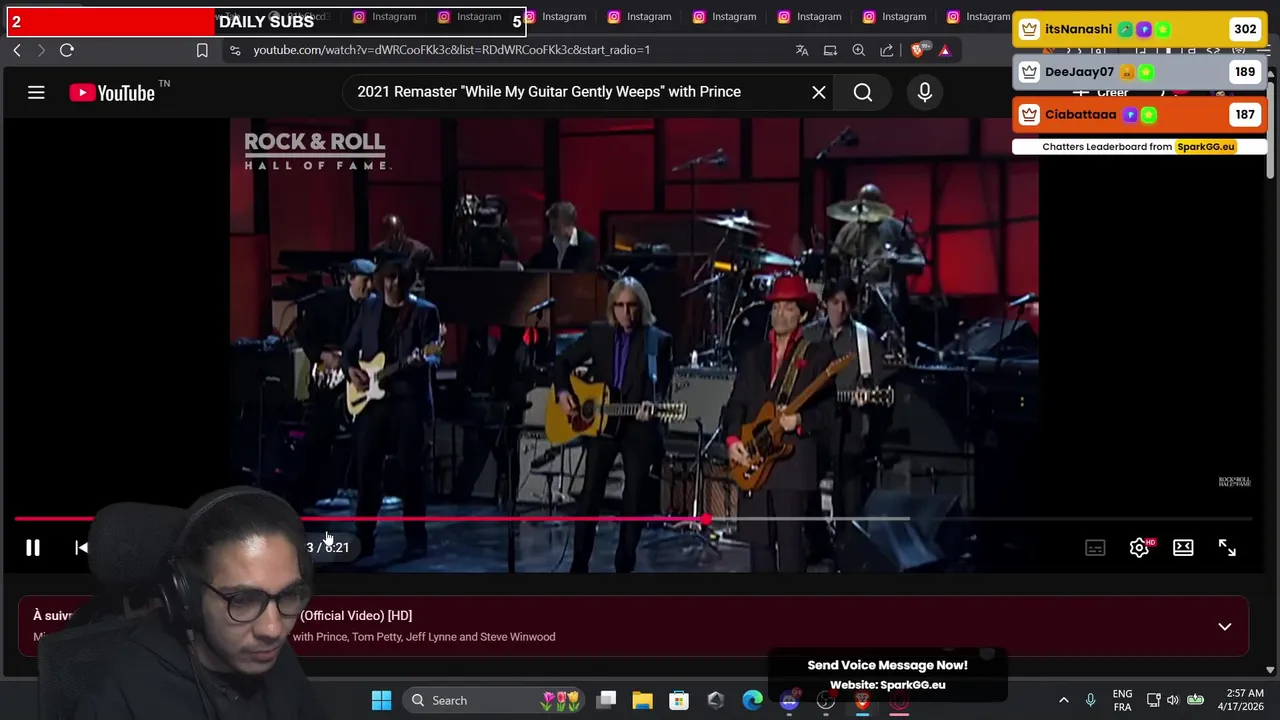1280x720 pixels.
Task: Click the progress bar scrubber handle
Action: tap(707, 519)
